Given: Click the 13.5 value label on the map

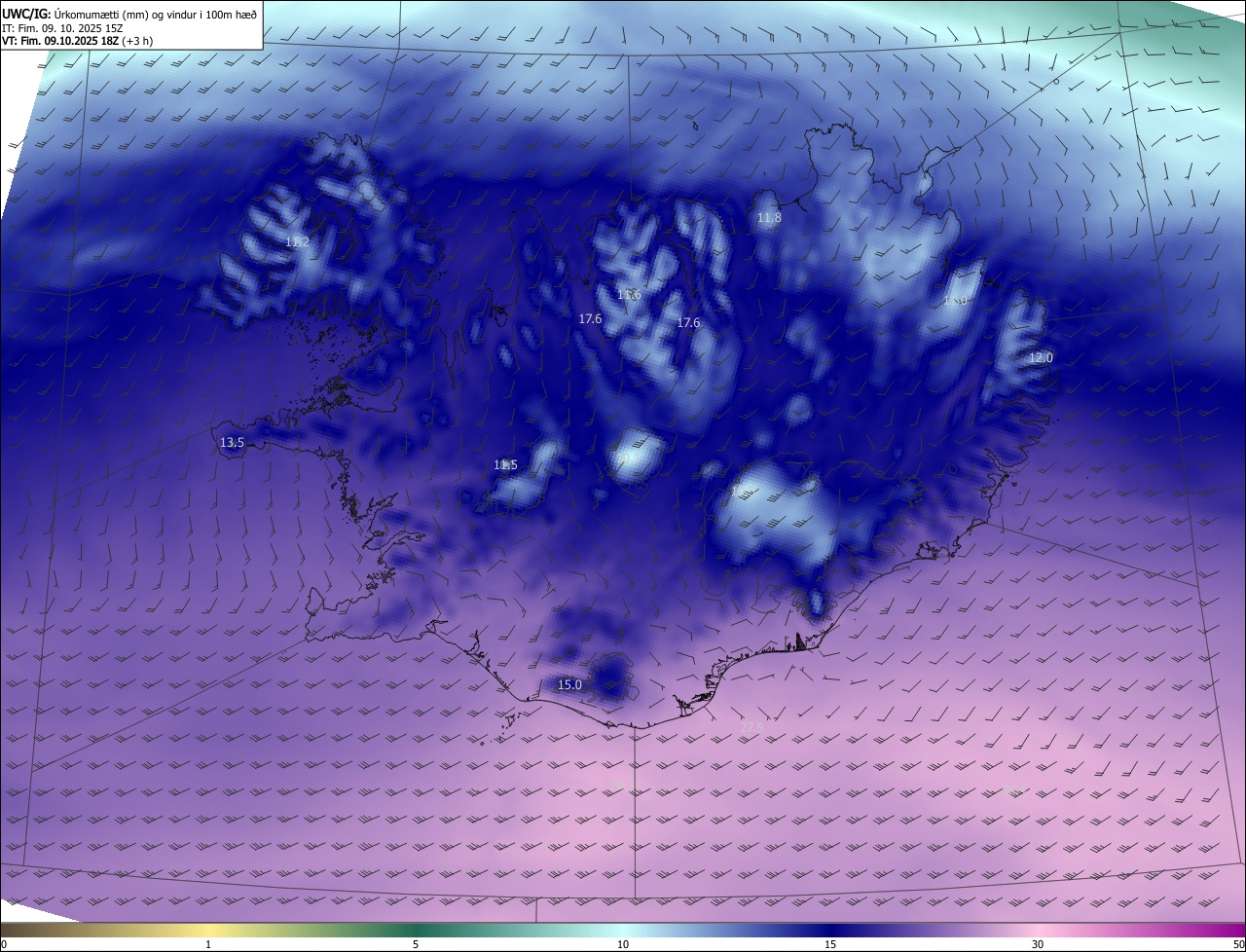Looking at the screenshot, I should pos(232,442).
